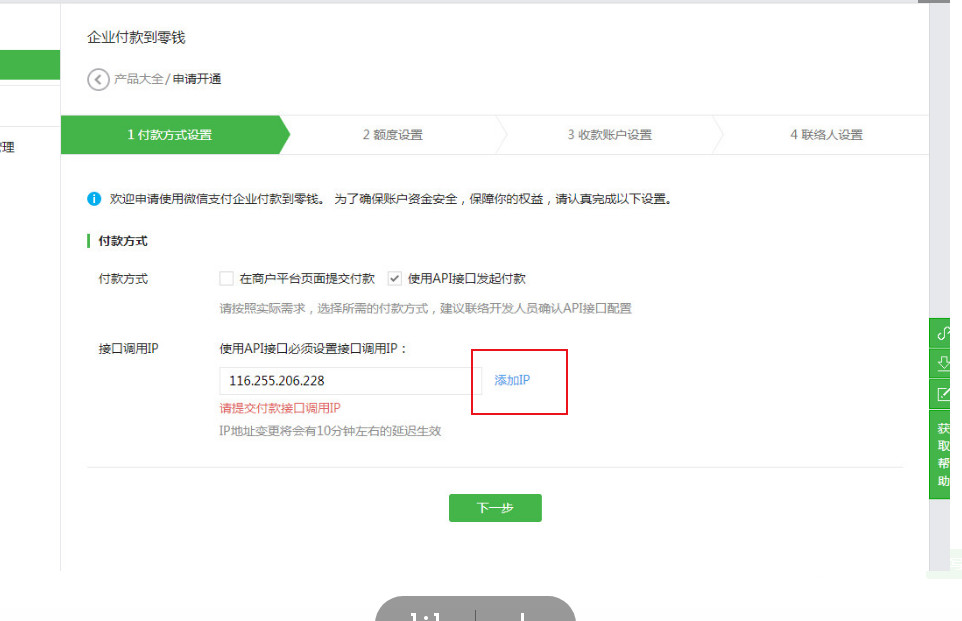Viewport: 962px width, 621px height.
Task: Focus the IP address field with 116.255.206.228
Action: click(x=350, y=380)
